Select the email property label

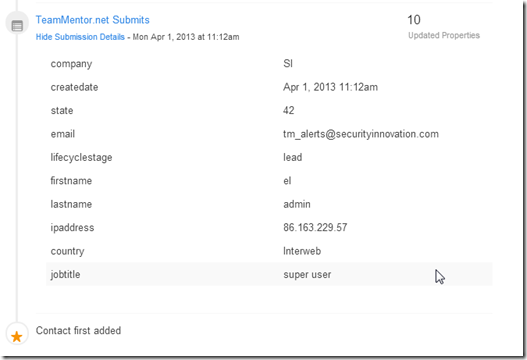tap(63, 134)
